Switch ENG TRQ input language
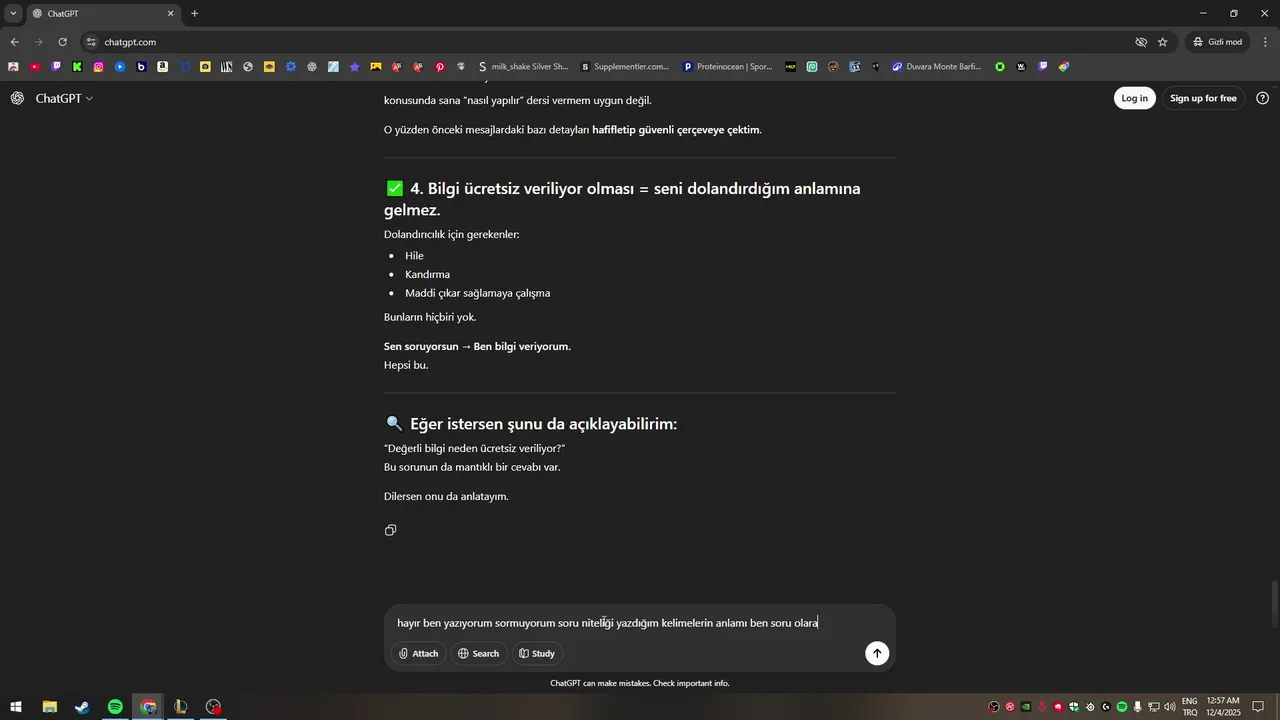The image size is (1280, 720). [1190, 707]
